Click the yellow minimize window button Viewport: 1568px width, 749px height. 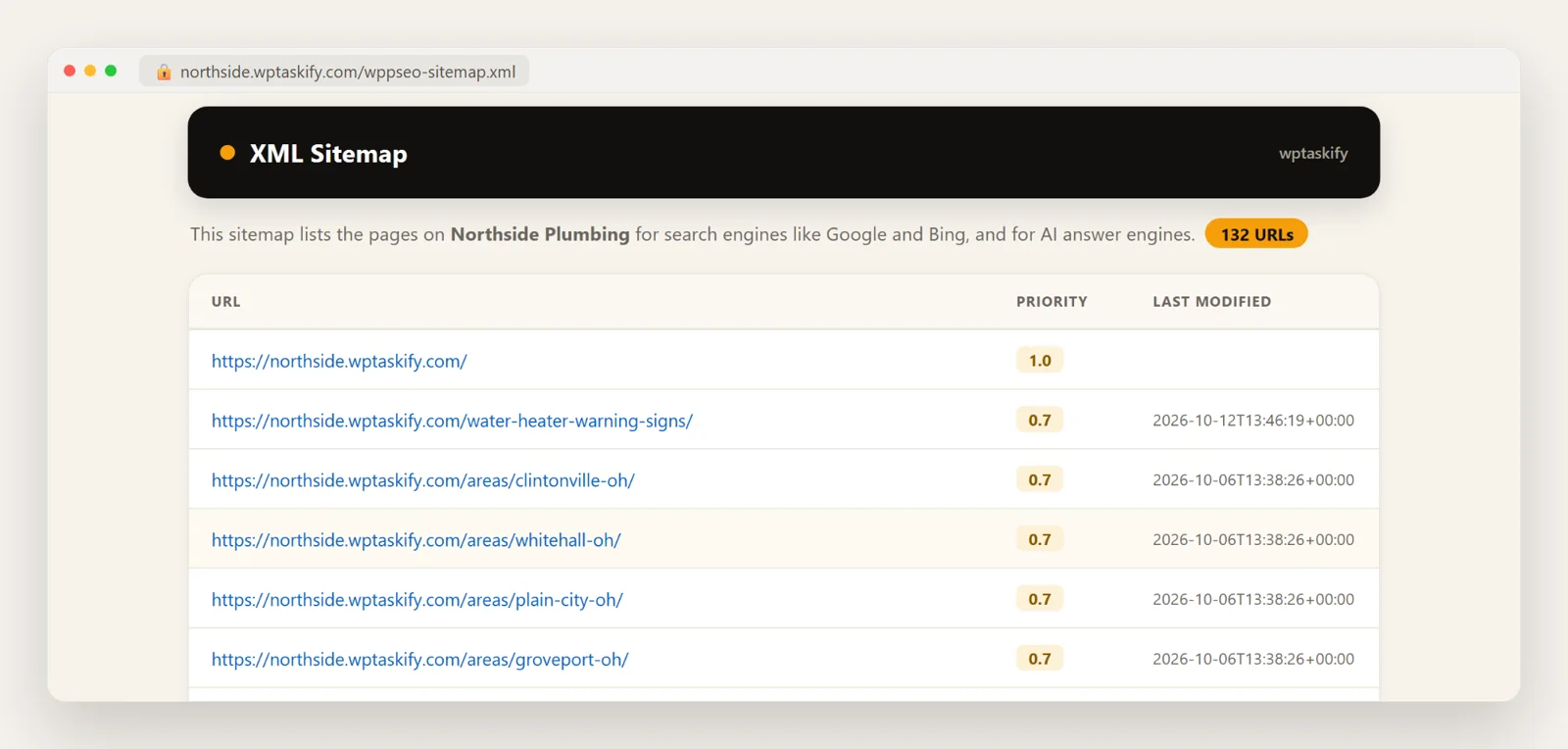point(90,71)
